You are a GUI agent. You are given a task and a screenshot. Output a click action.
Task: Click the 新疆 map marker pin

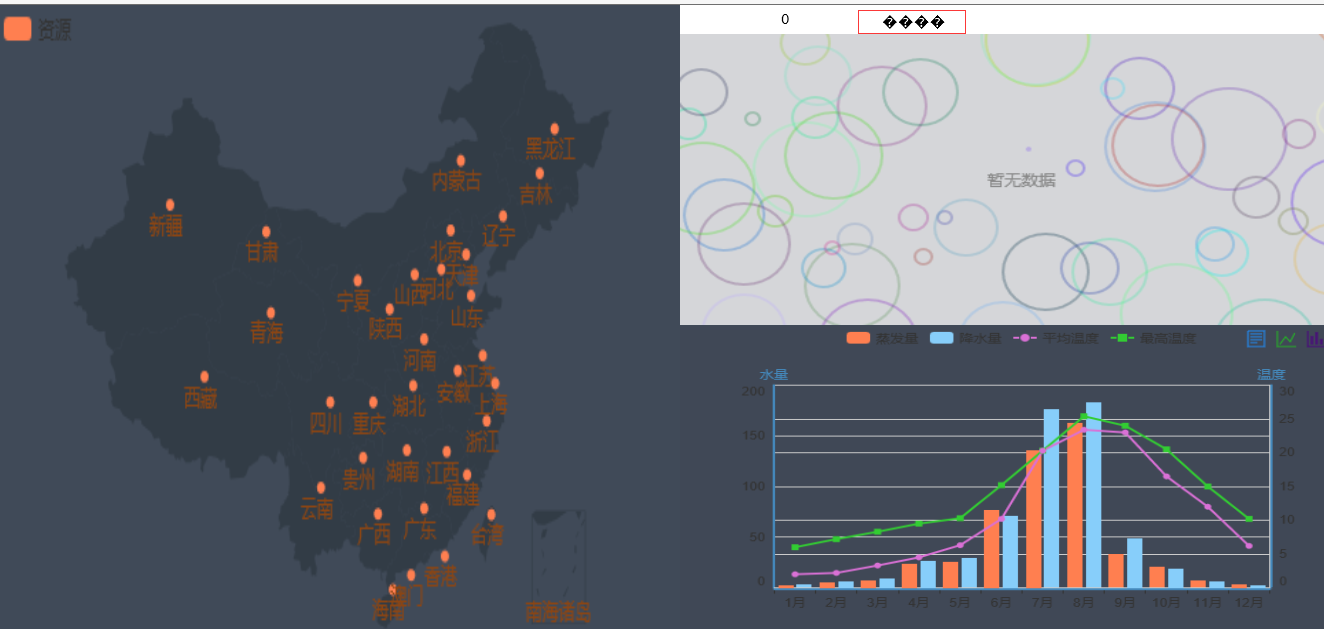coord(170,205)
